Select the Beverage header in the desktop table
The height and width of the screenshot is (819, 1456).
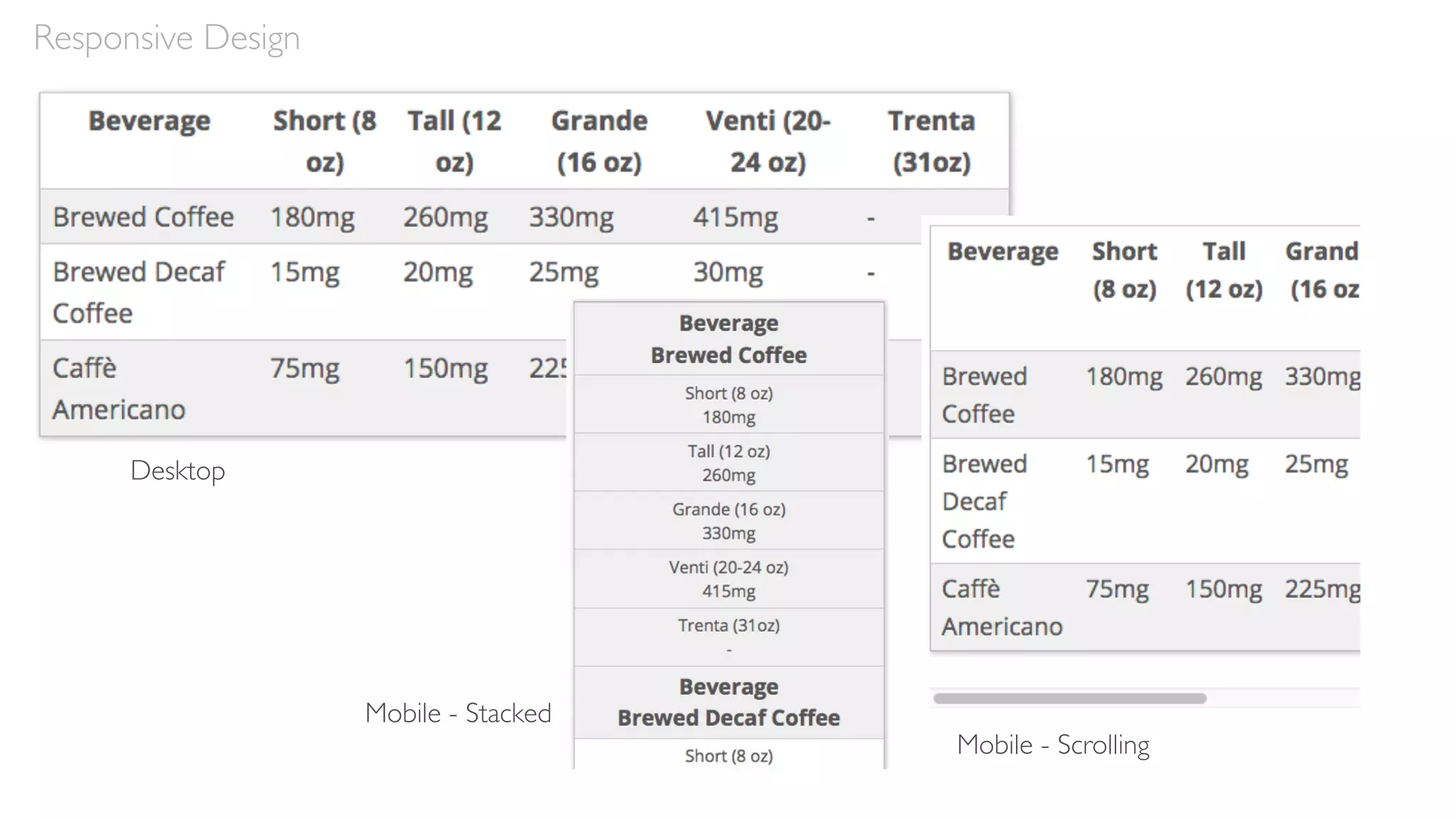[x=149, y=122]
